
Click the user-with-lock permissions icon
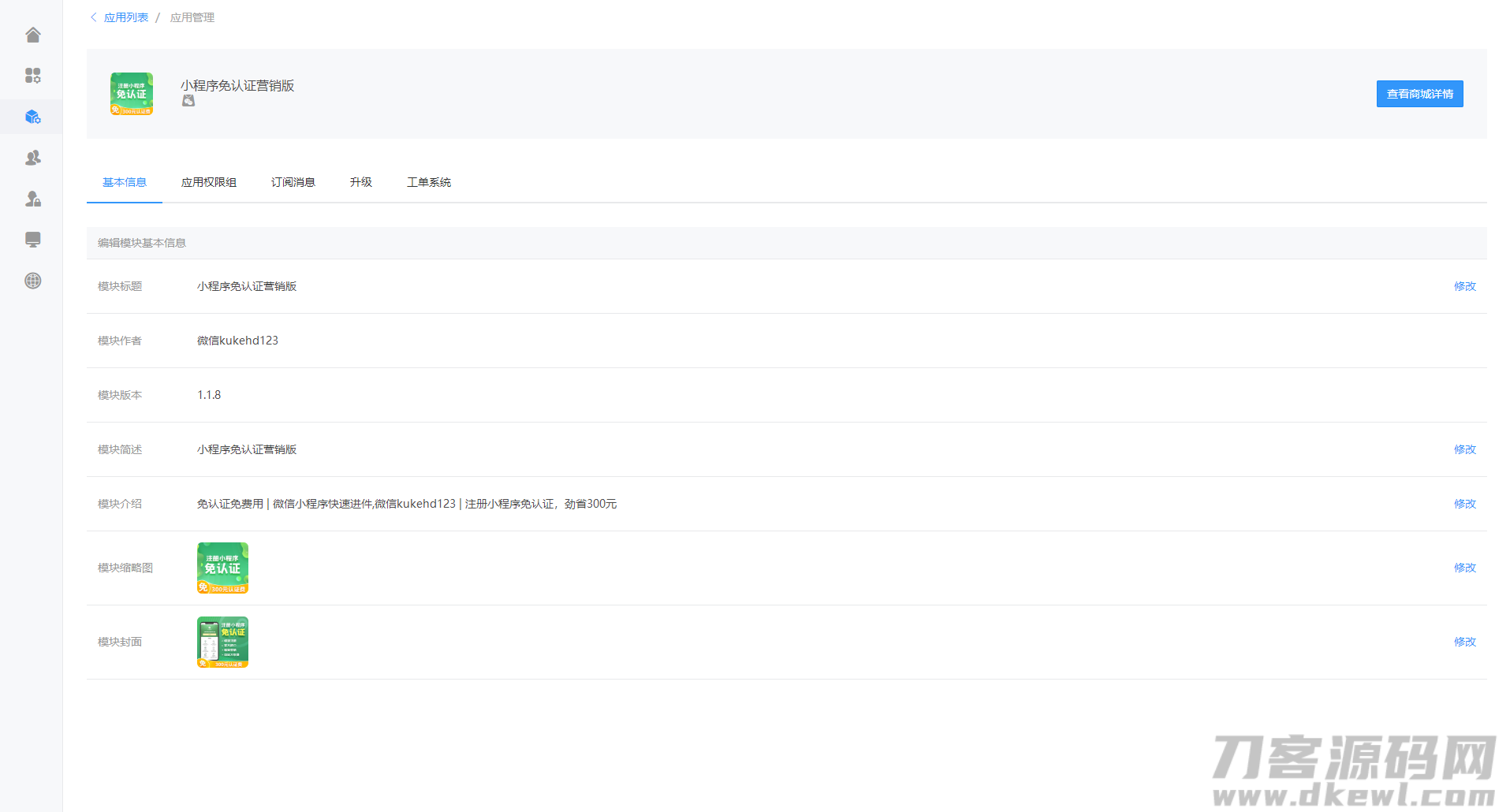[x=33, y=199]
